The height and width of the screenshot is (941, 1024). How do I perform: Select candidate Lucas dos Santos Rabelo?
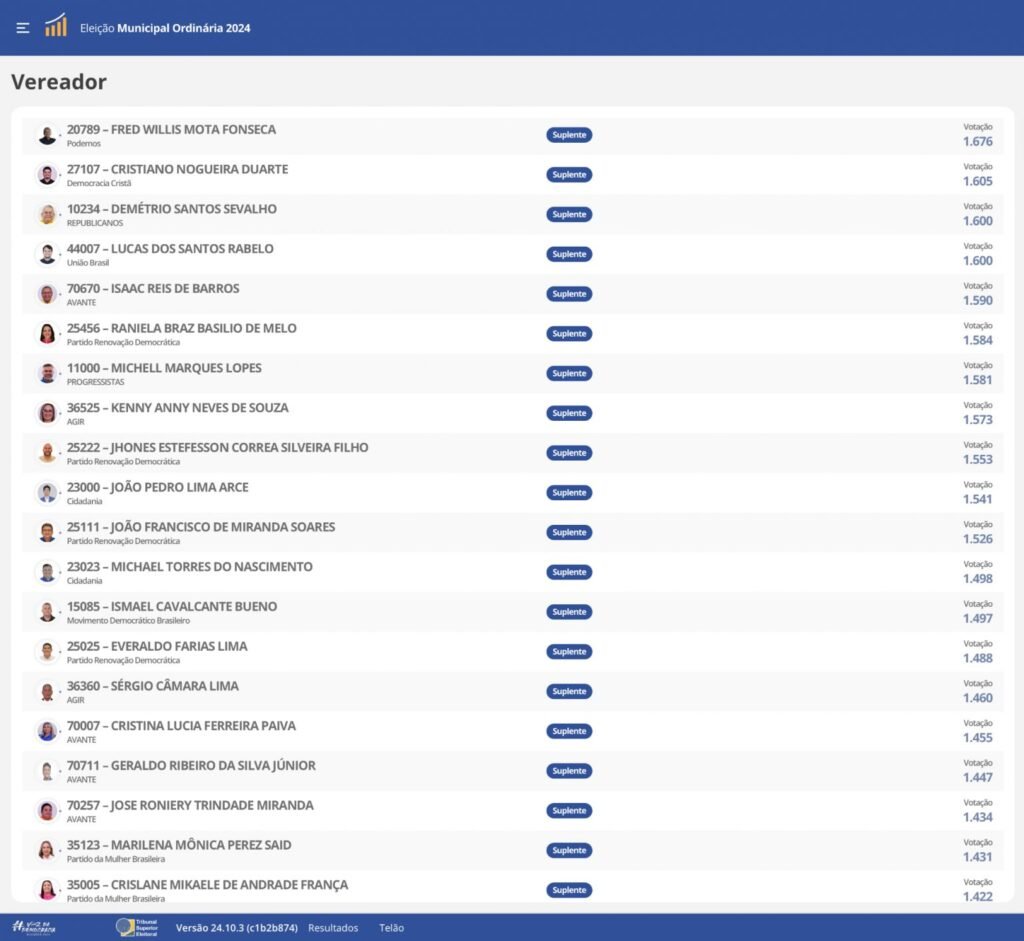tap(170, 249)
